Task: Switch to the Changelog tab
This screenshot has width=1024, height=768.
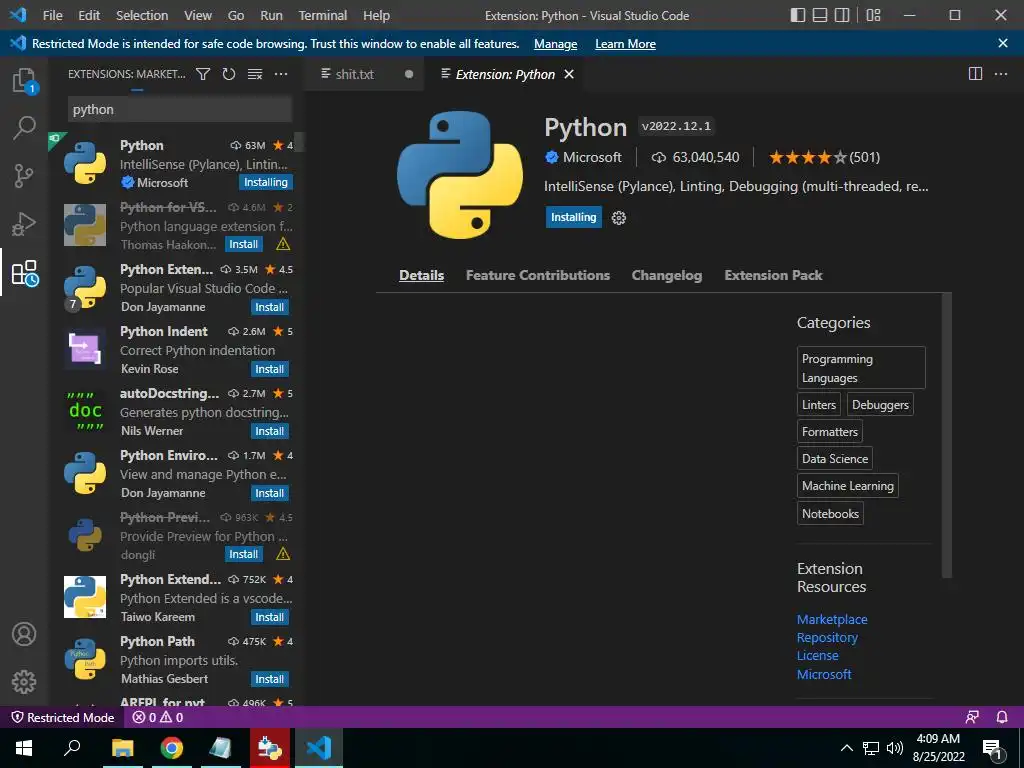Action: pos(667,275)
